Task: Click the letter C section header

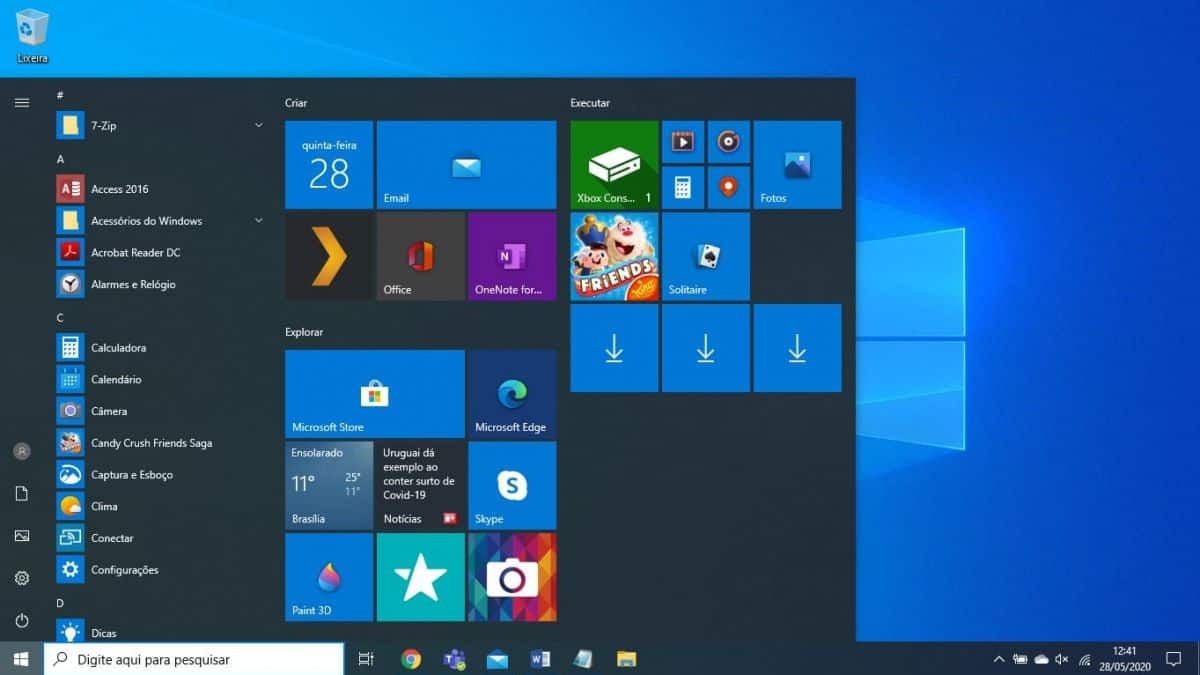Action: [60, 318]
